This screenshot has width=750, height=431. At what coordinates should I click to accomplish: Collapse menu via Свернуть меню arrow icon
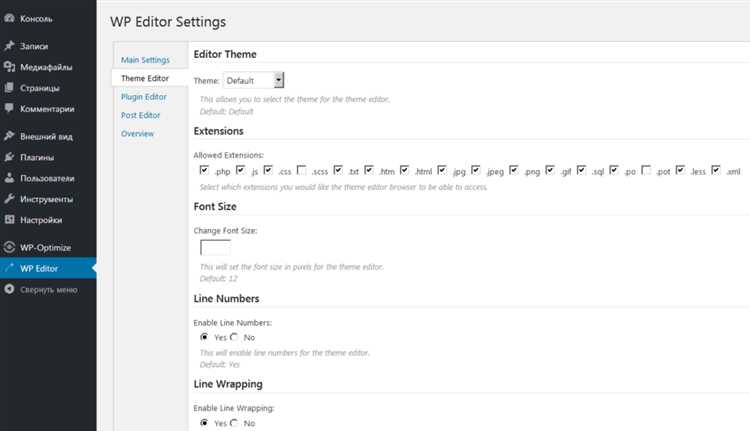coord(9,289)
